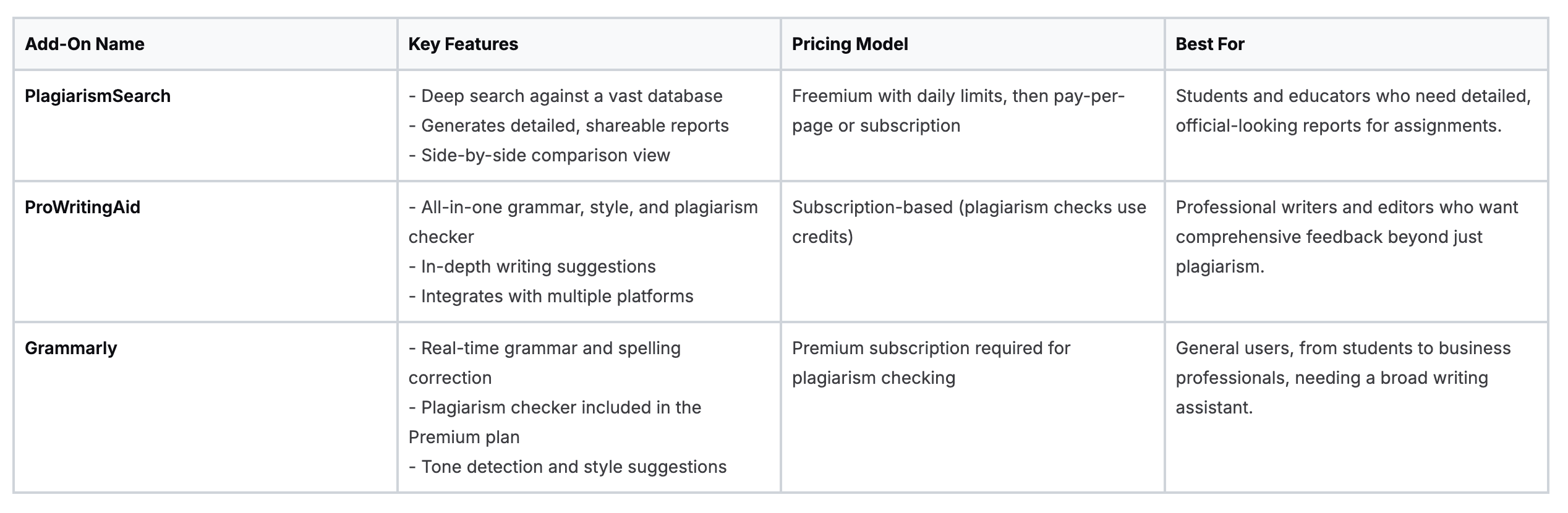Image resolution: width=1568 pixels, height=513 pixels.
Task: Select the "Key Features" column header
Action: 463,44
